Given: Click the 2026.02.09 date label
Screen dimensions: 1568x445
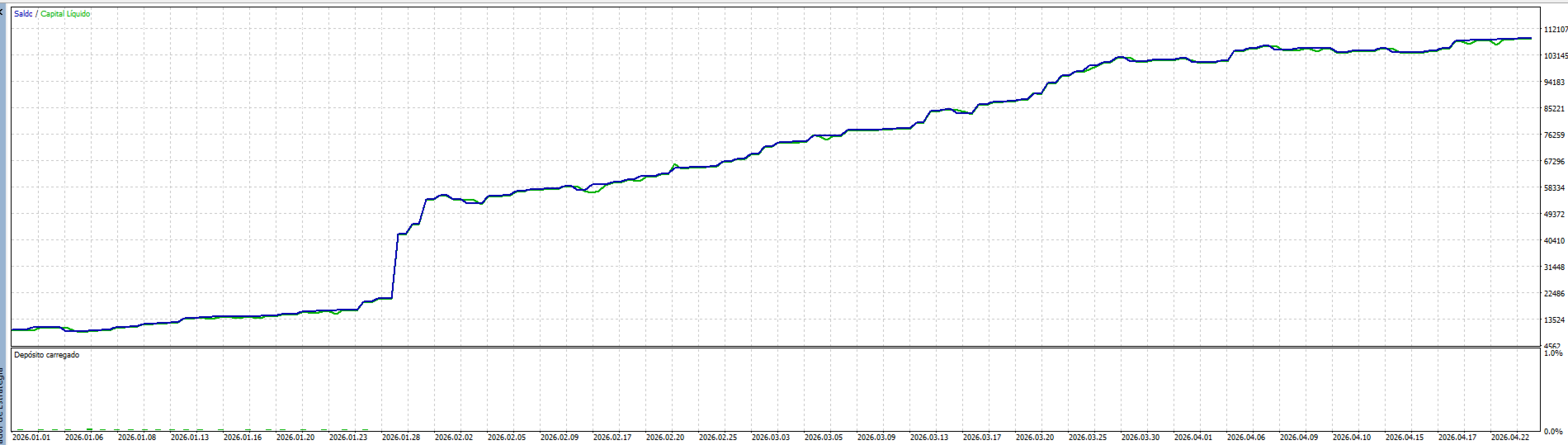Looking at the screenshot, I should click(560, 438).
